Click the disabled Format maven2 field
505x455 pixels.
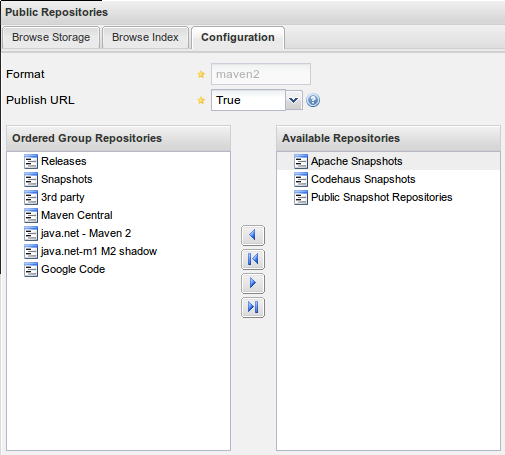pos(261,74)
